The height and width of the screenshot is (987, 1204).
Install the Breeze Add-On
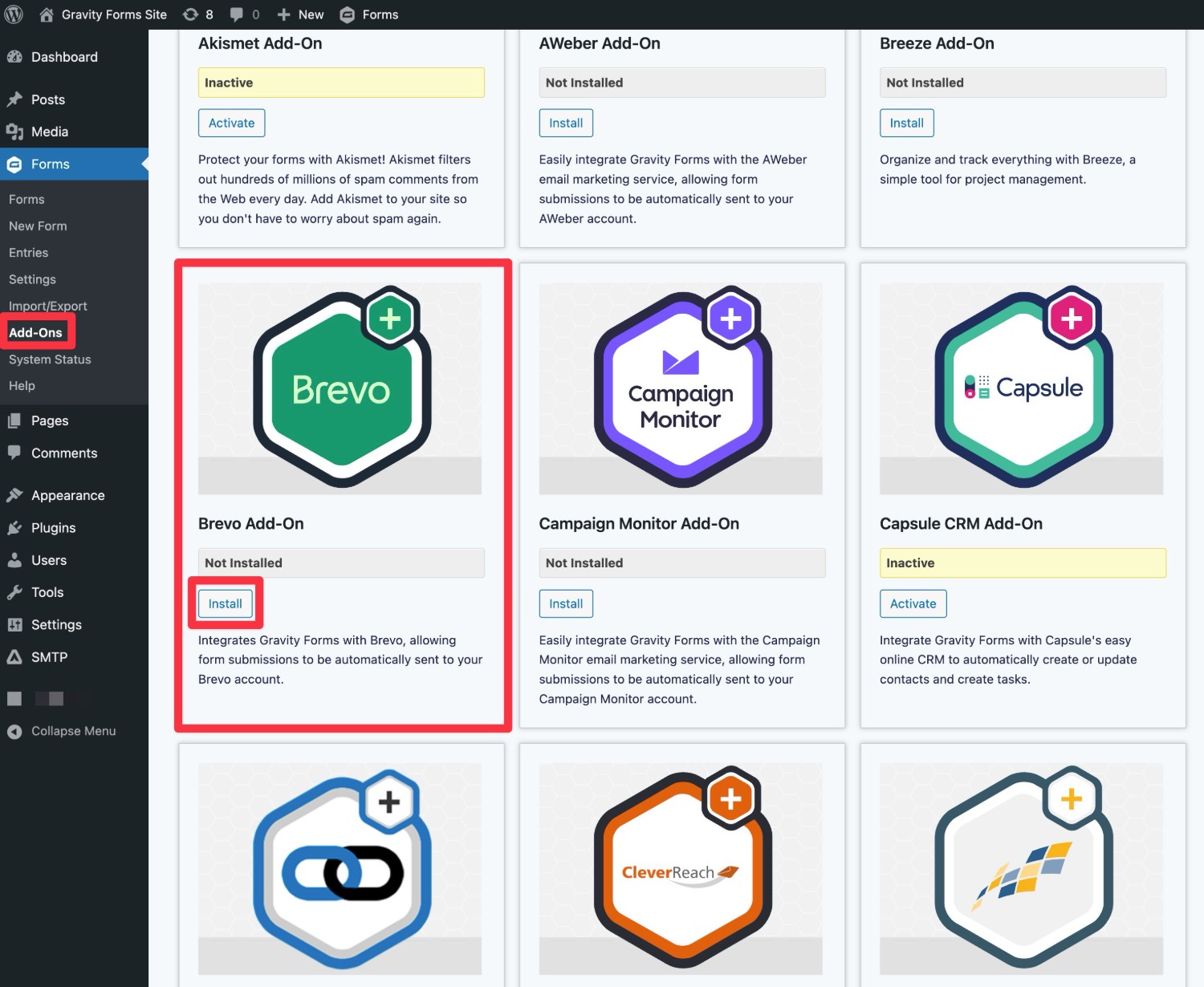click(907, 123)
